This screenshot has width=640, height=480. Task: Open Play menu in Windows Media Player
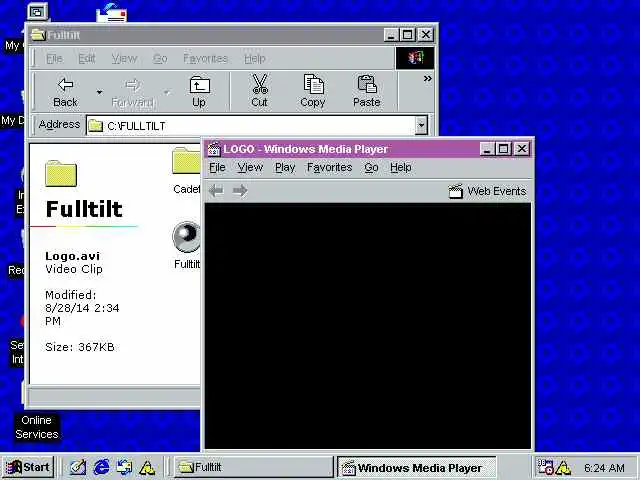pos(285,167)
